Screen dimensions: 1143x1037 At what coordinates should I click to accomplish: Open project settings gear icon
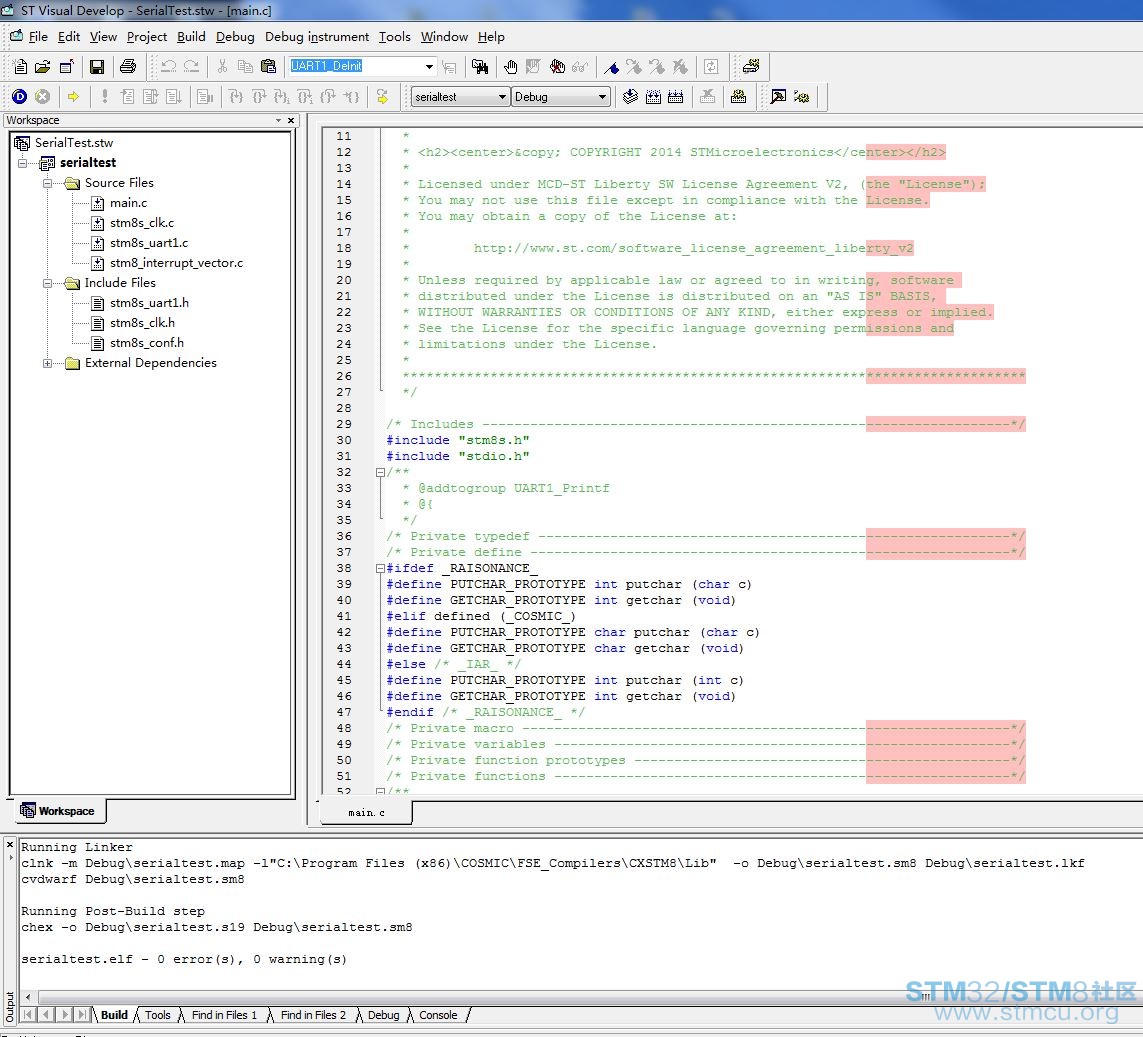738,96
